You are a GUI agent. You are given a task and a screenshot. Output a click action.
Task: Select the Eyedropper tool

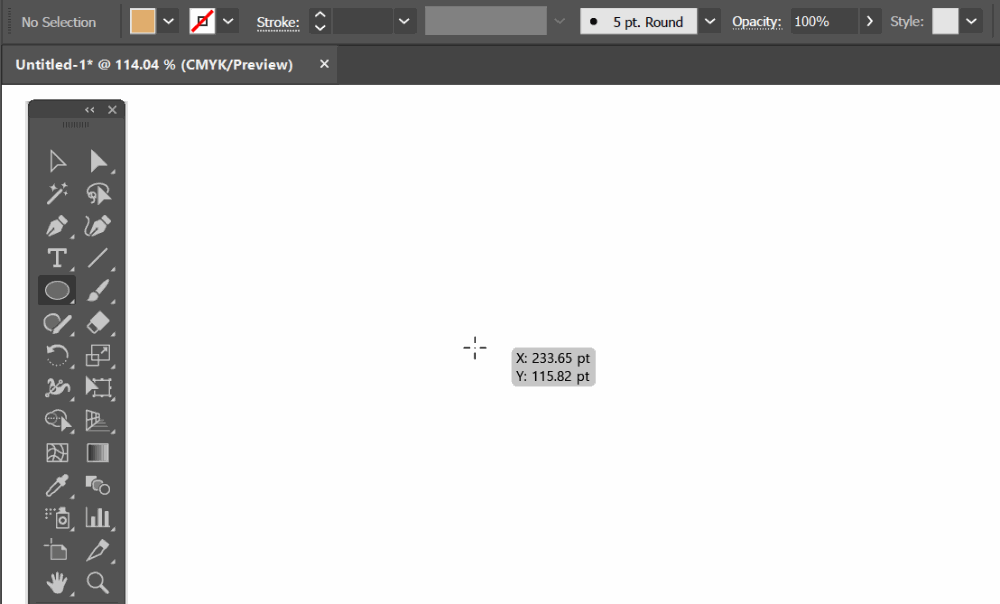57,485
